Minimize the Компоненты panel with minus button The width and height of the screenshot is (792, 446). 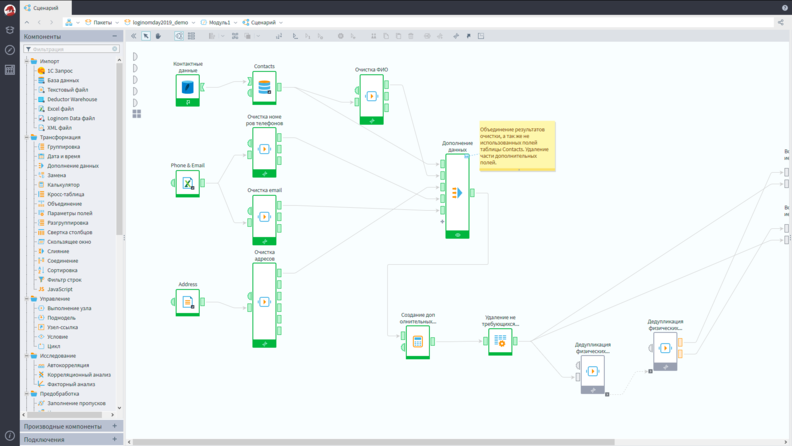pyautogui.click(x=115, y=36)
